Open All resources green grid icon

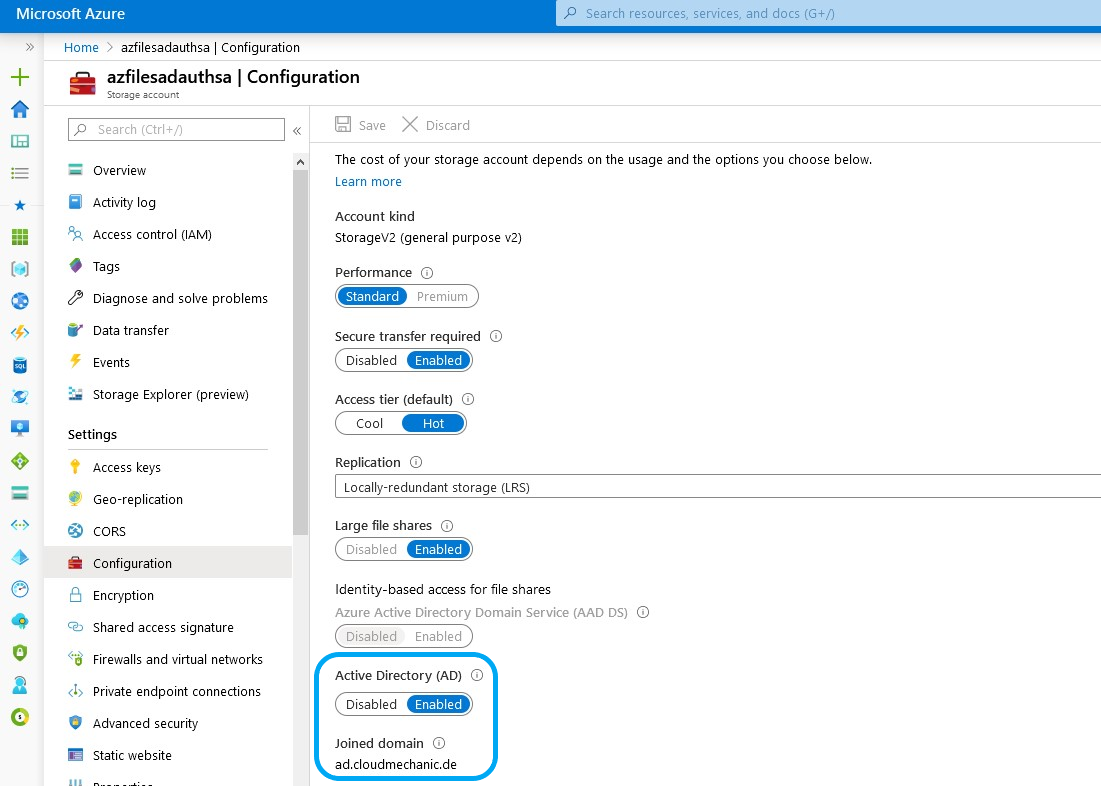coord(20,237)
